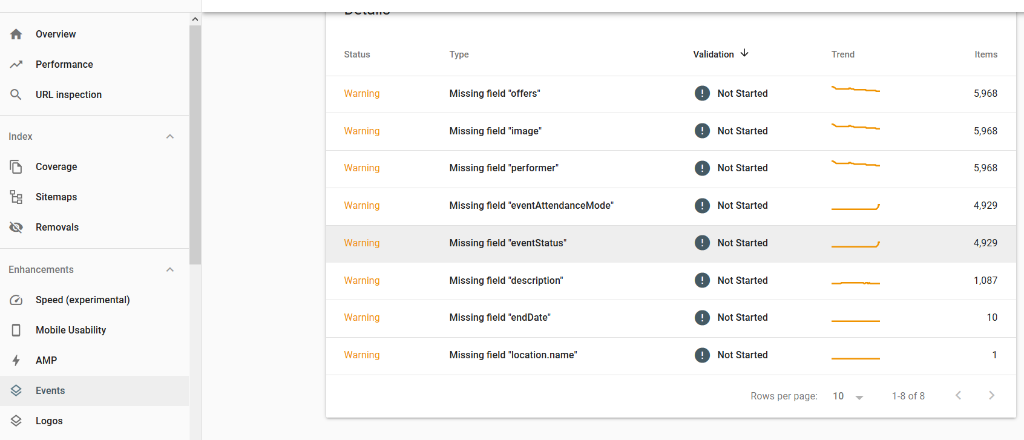Click the validation alert icon in image row

coord(702,131)
